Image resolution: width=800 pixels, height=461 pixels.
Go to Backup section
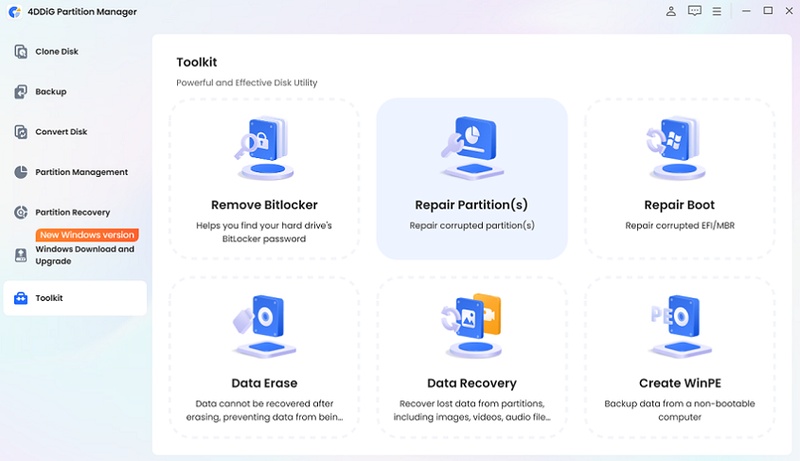point(51,92)
